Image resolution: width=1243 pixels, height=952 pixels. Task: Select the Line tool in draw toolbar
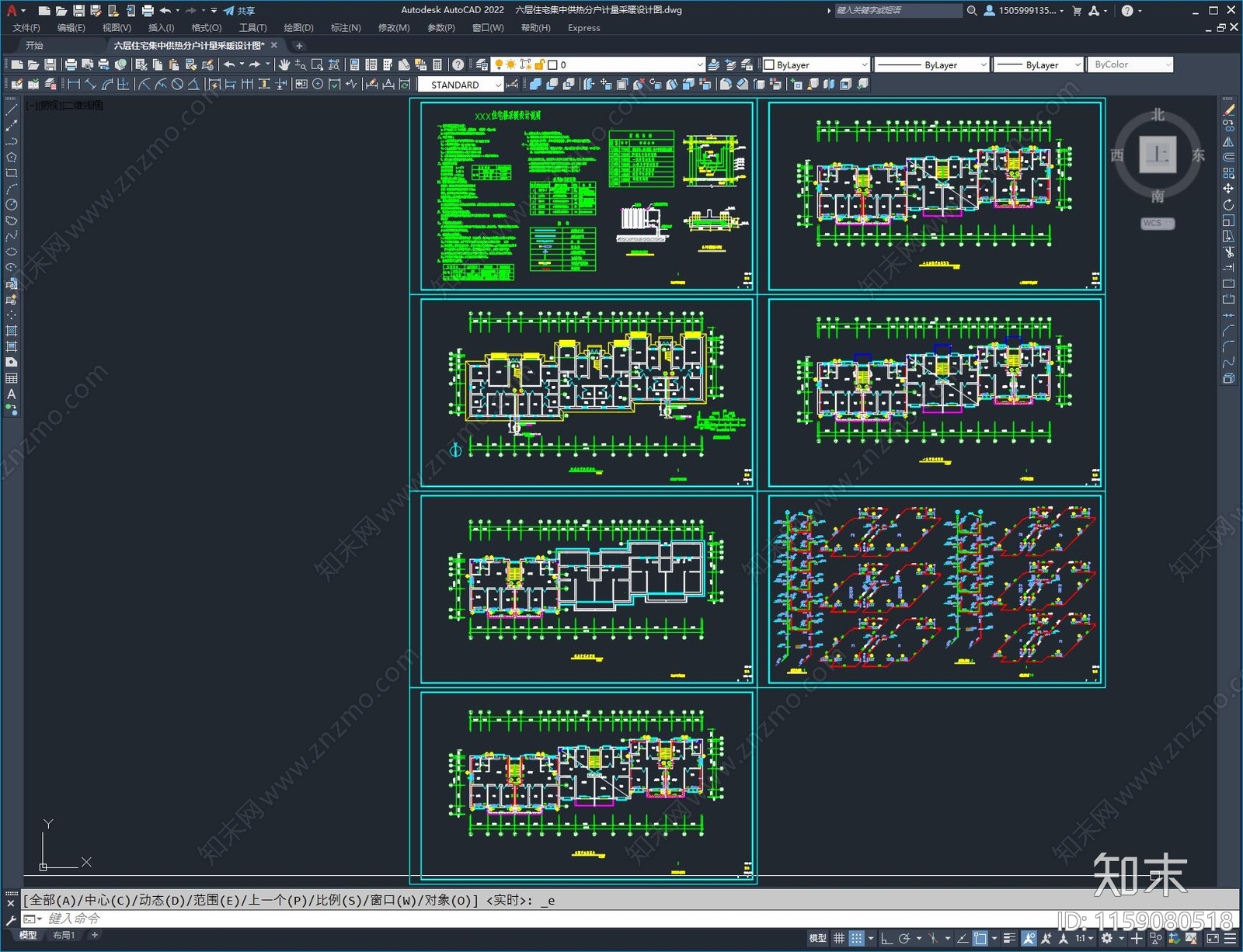coord(12,110)
